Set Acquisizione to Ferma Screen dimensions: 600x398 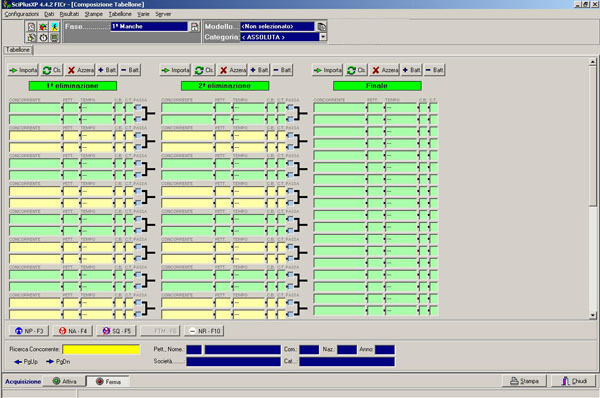tap(108, 382)
